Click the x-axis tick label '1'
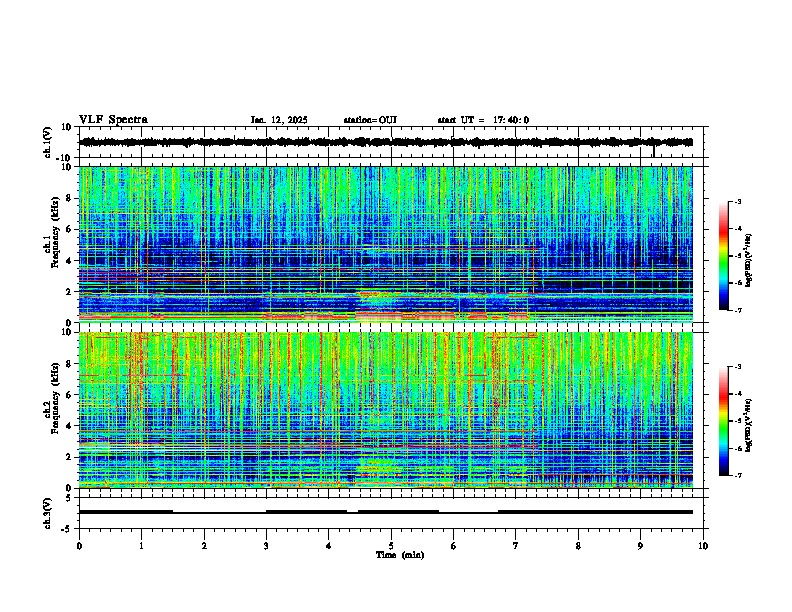792x612 pixels. (141, 546)
